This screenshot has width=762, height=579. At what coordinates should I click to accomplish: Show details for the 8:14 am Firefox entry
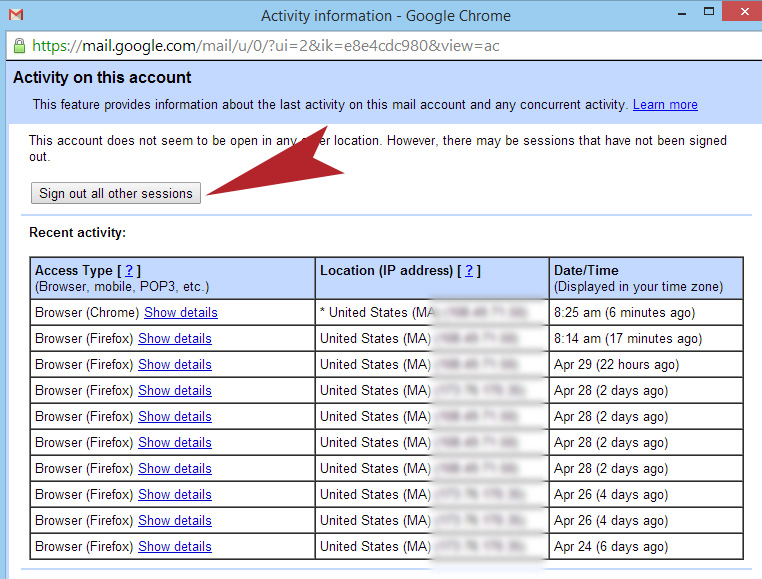(x=175, y=338)
